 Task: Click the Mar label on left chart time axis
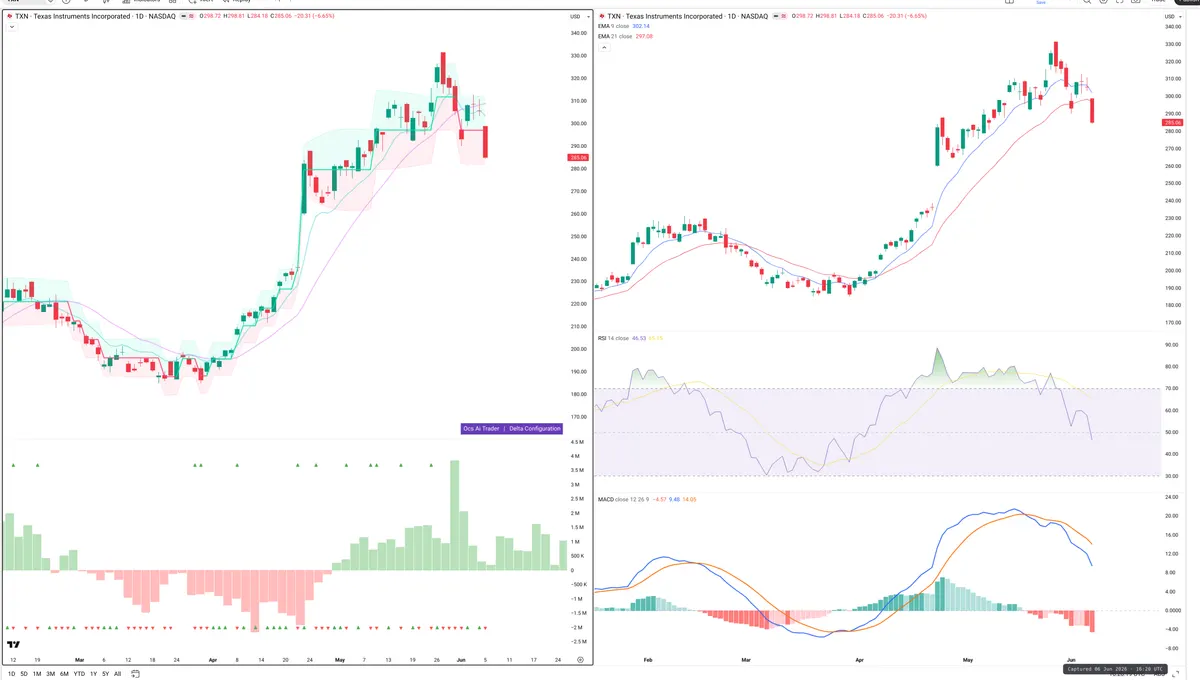[79, 661]
